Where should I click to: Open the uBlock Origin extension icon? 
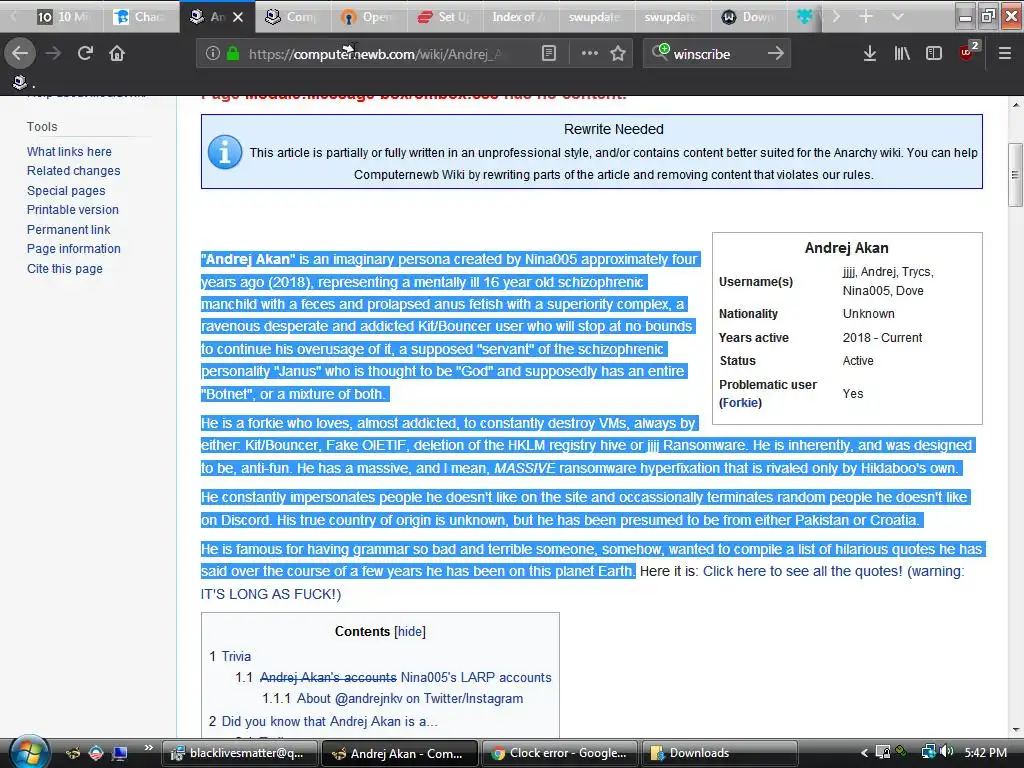click(x=968, y=52)
